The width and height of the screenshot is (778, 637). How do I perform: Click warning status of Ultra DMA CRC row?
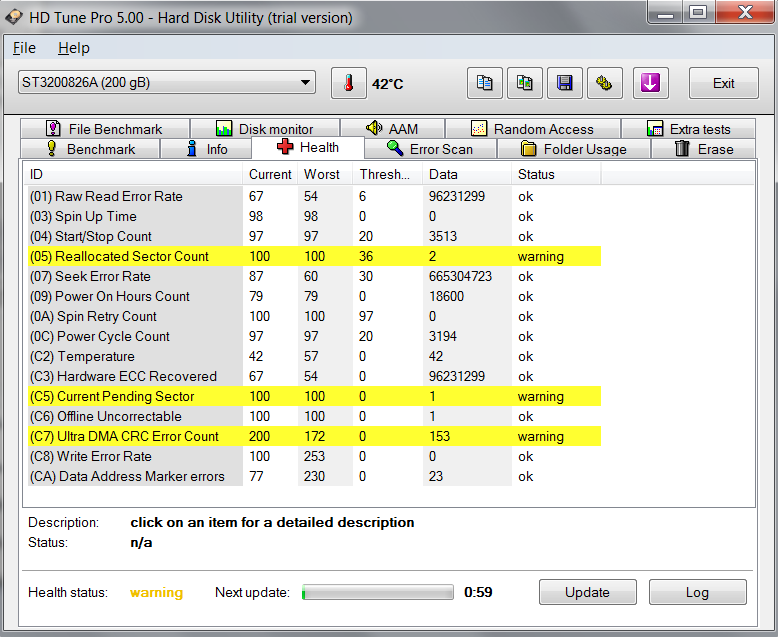[x=541, y=437]
